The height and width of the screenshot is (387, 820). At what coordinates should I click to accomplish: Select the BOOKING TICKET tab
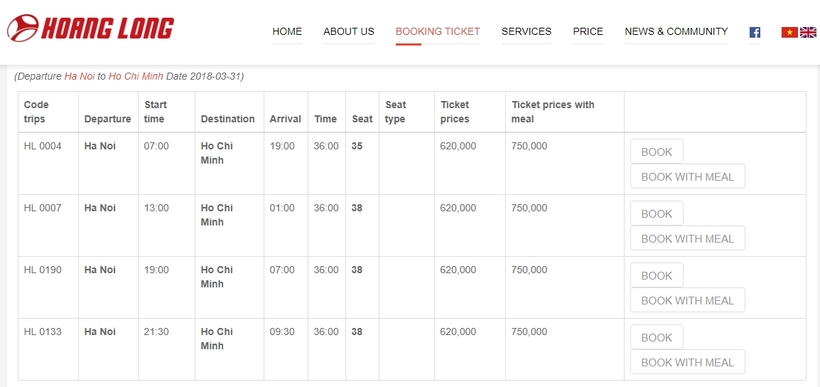[438, 31]
